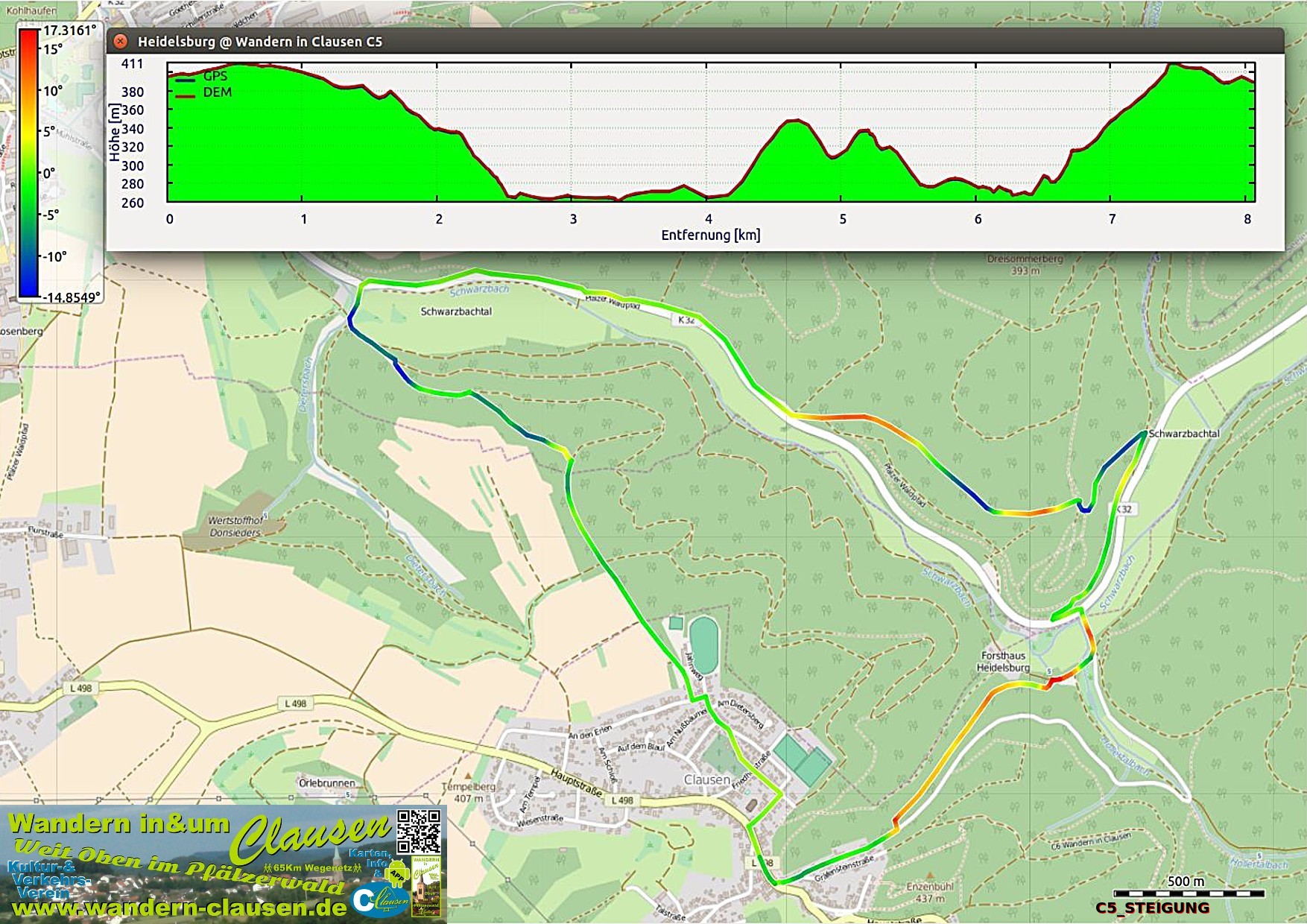Click the 'Höhe [m]' axis label
Screen dimensions: 1307x924
tap(115, 133)
